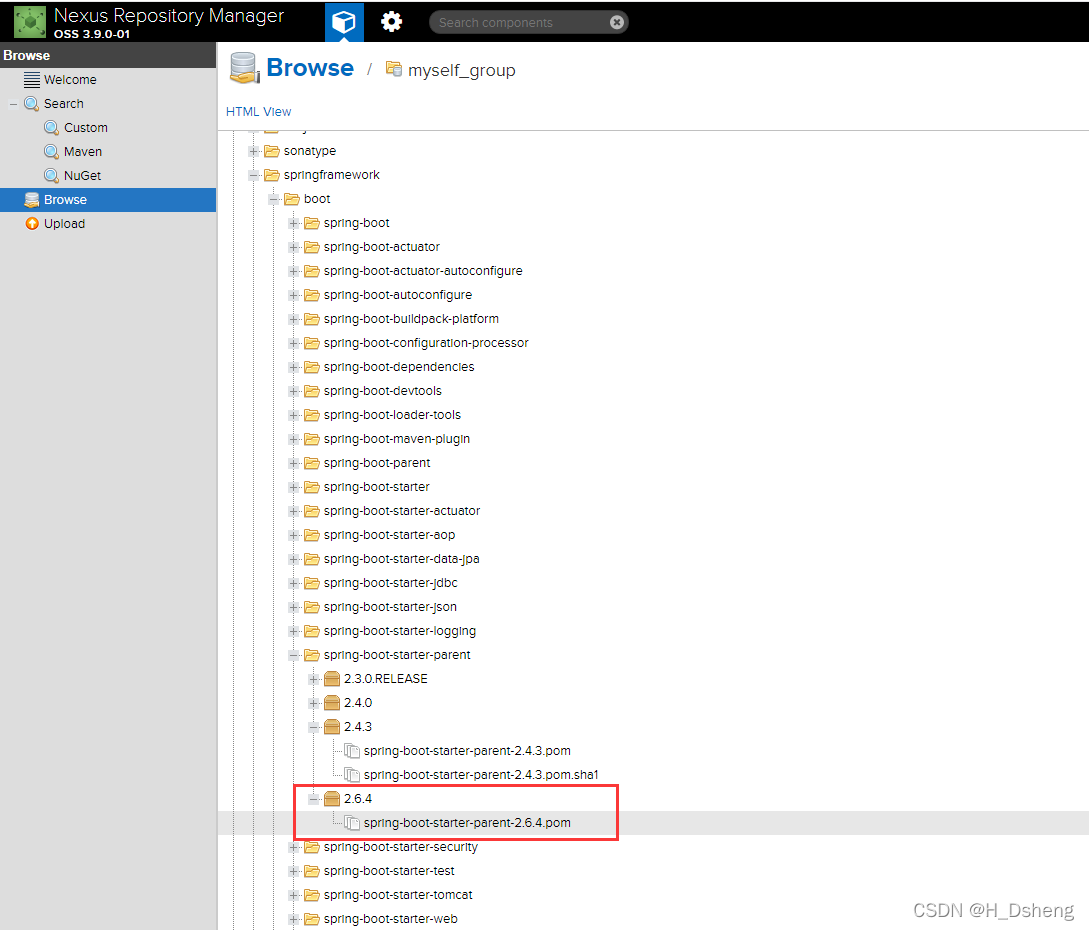Screen dimensions: 1089x930
Task: Open Custom search in sidebar
Action: pos(108,128)
